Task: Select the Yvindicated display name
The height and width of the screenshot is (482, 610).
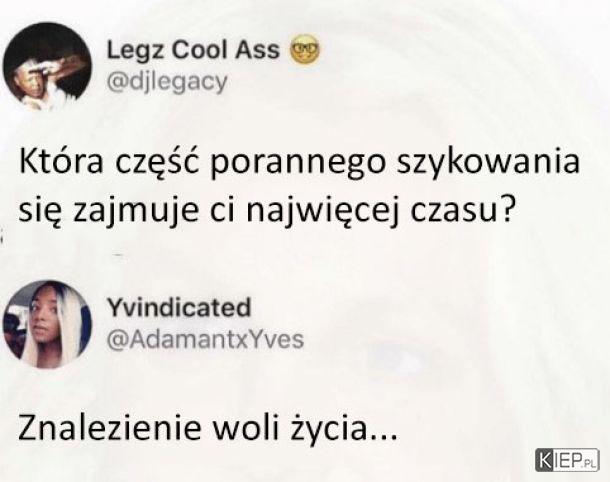Action: (179, 307)
